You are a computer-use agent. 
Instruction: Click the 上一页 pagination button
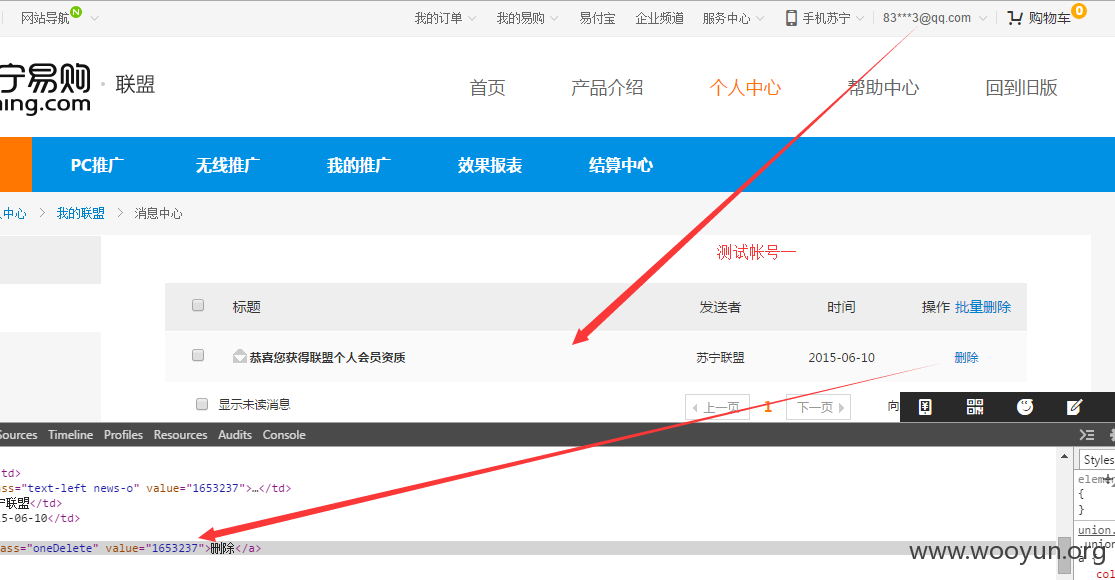717,407
